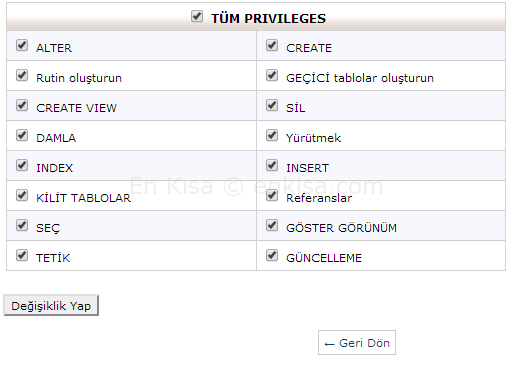Toggle the INSERT privilege checkbox
Screen dimensions: 511x366
[x=272, y=165]
